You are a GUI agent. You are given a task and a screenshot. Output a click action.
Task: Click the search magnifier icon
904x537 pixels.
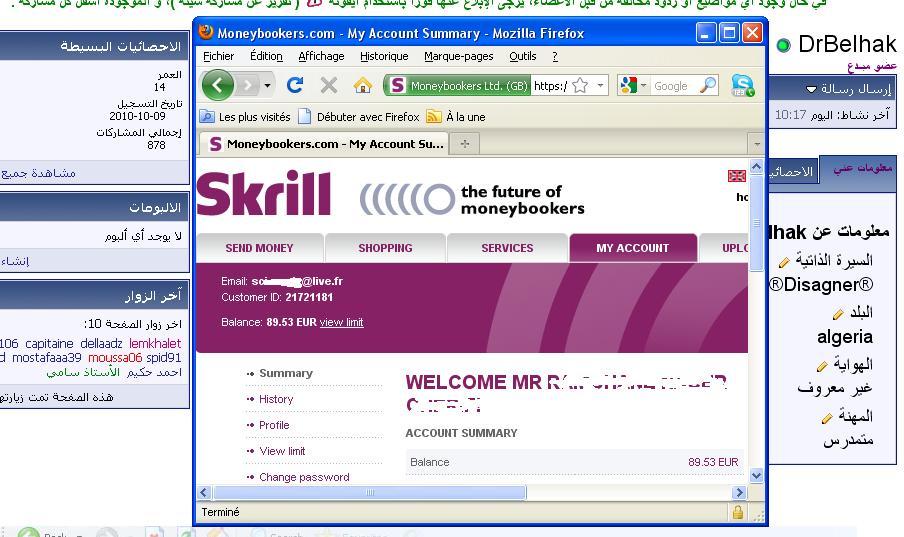pos(707,86)
